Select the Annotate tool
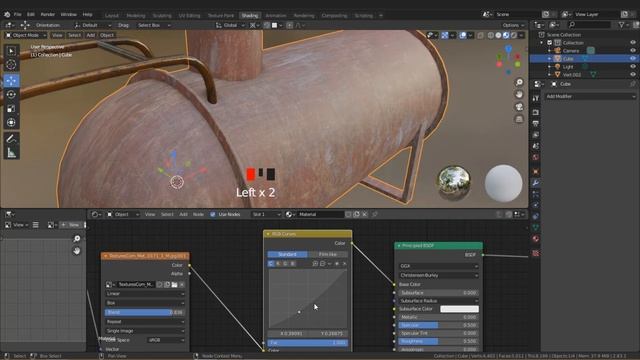Viewport: 640px width, 360px height. pyautogui.click(x=11, y=139)
